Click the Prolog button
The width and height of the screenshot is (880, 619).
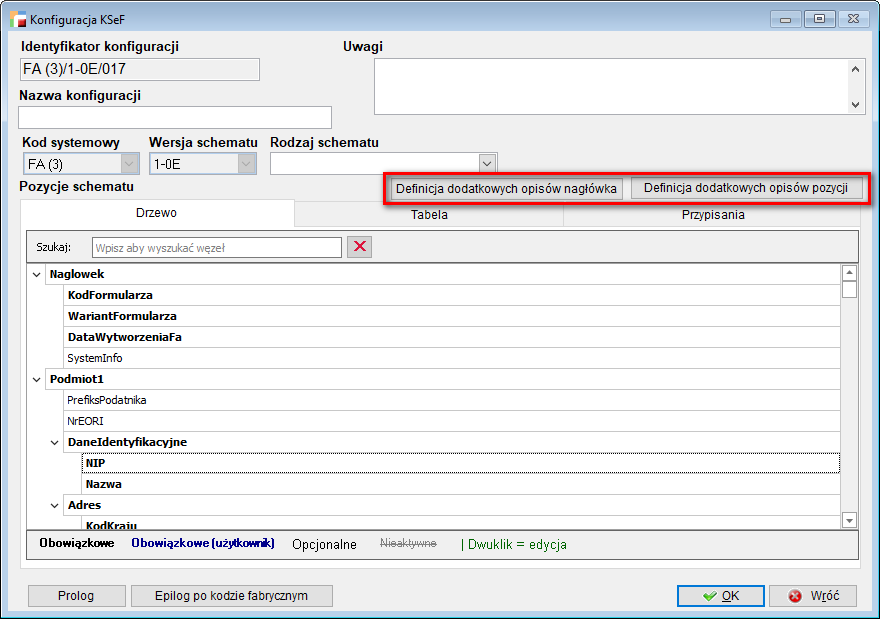(76, 596)
